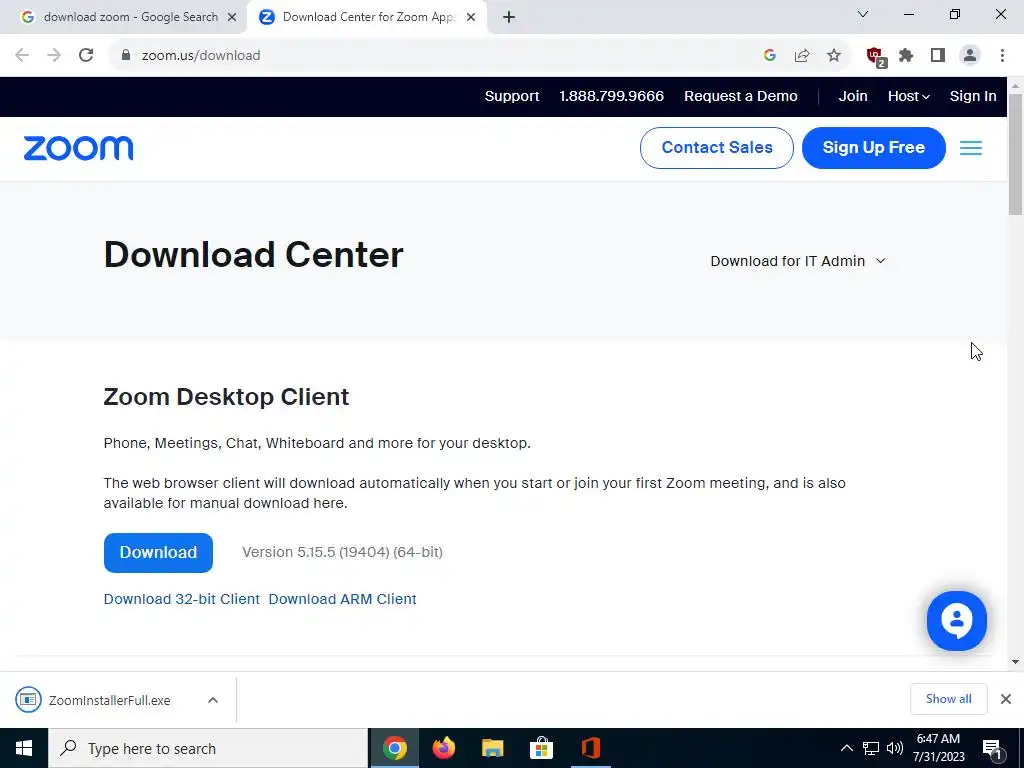Bookmark this page with star icon
This screenshot has height=768, width=1024.
coord(833,55)
